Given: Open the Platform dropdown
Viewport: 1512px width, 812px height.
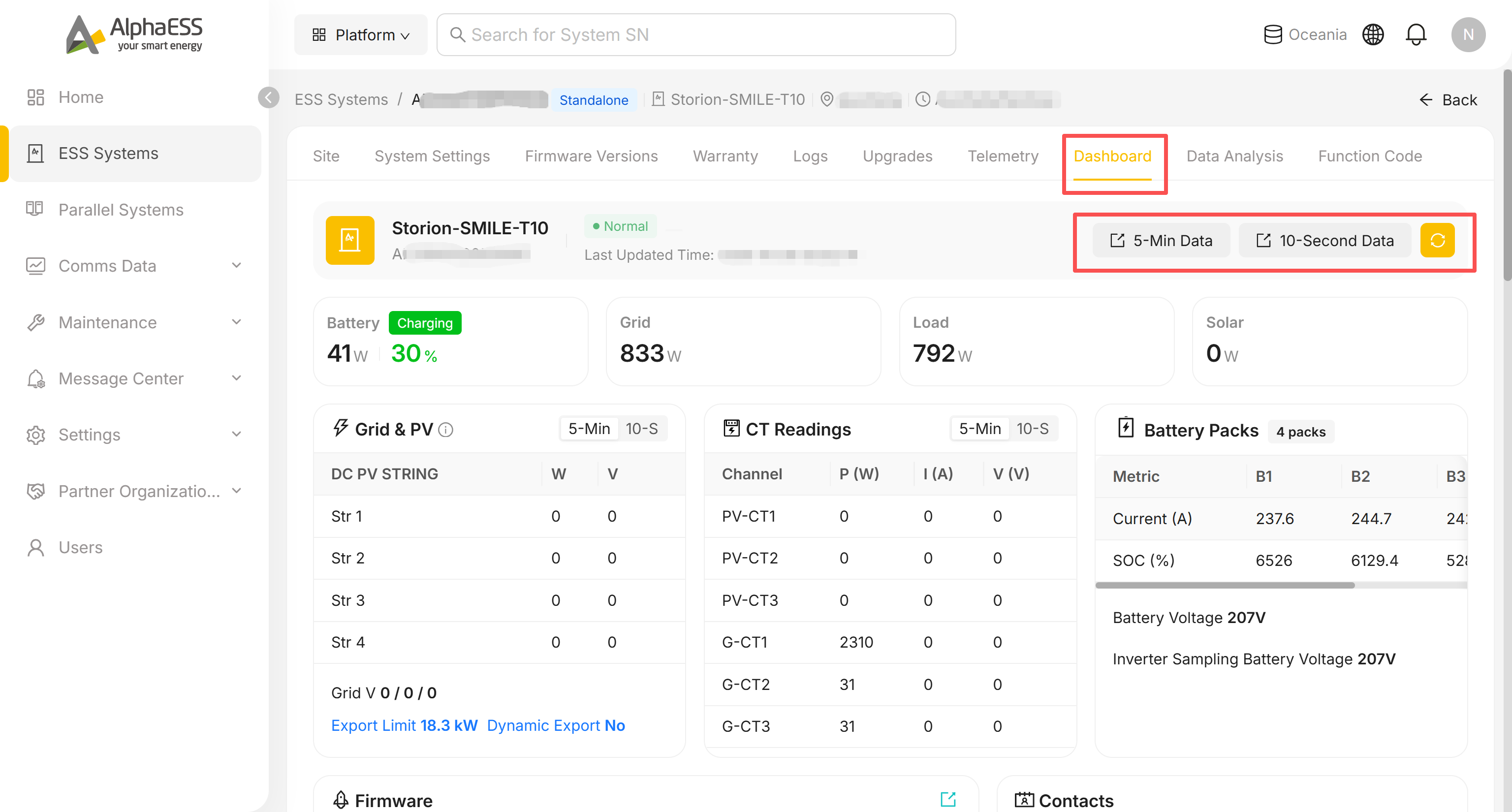Looking at the screenshot, I should tap(360, 34).
